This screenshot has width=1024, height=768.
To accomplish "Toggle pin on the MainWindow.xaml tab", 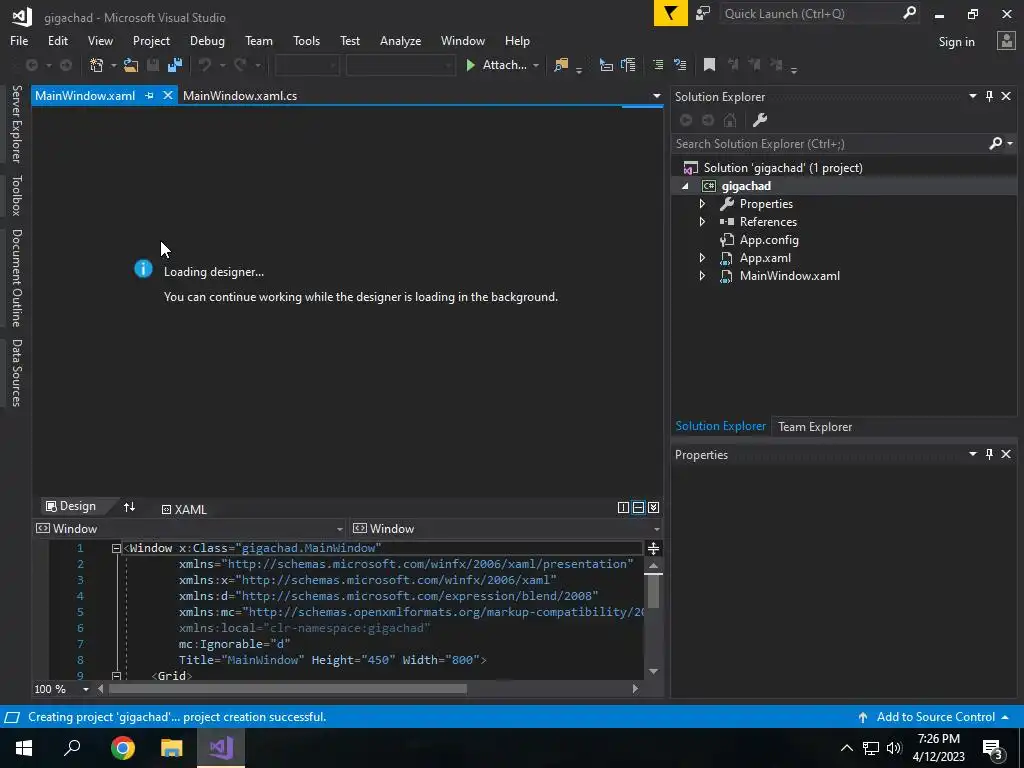I will coord(149,95).
